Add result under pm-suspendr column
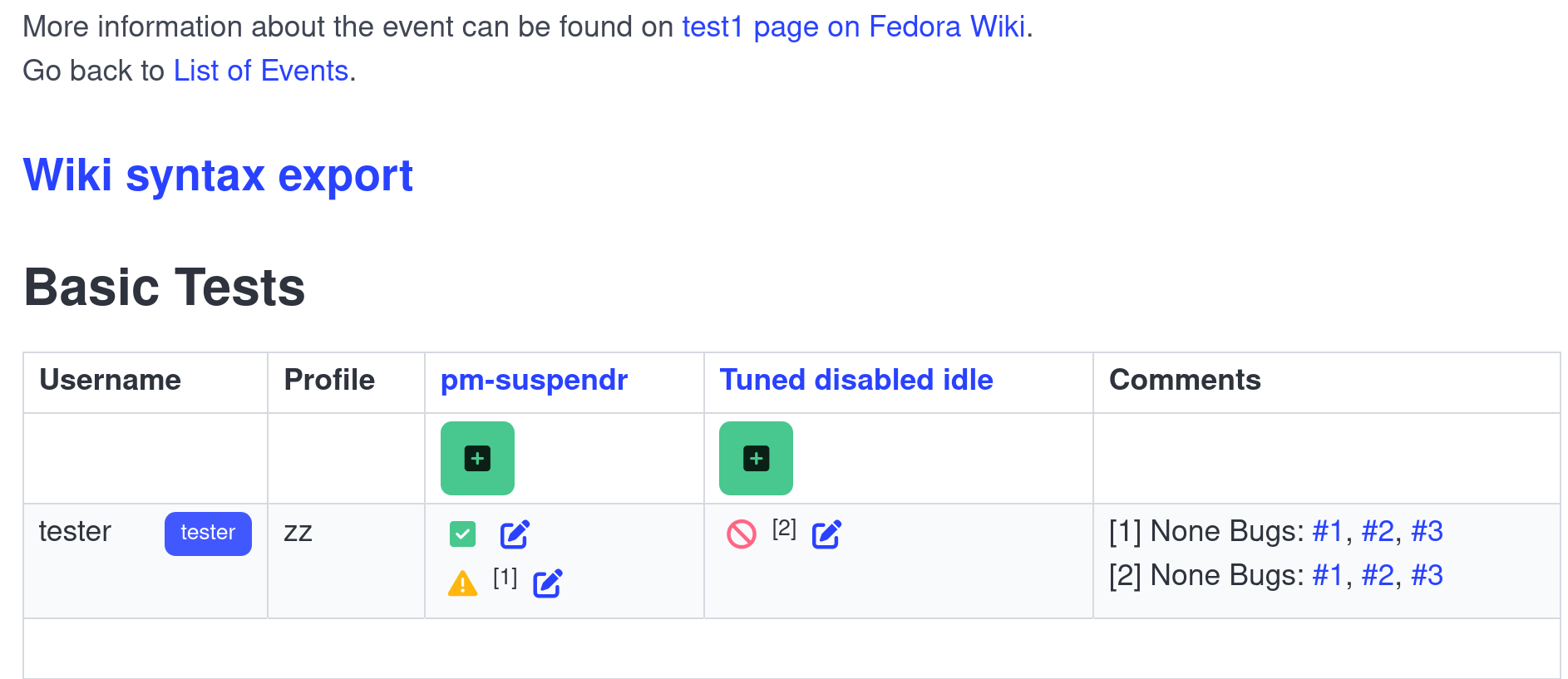 477,458
